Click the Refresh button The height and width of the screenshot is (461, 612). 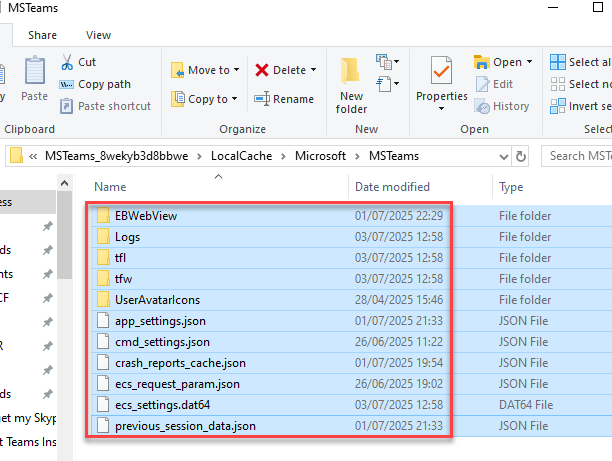click(520, 157)
